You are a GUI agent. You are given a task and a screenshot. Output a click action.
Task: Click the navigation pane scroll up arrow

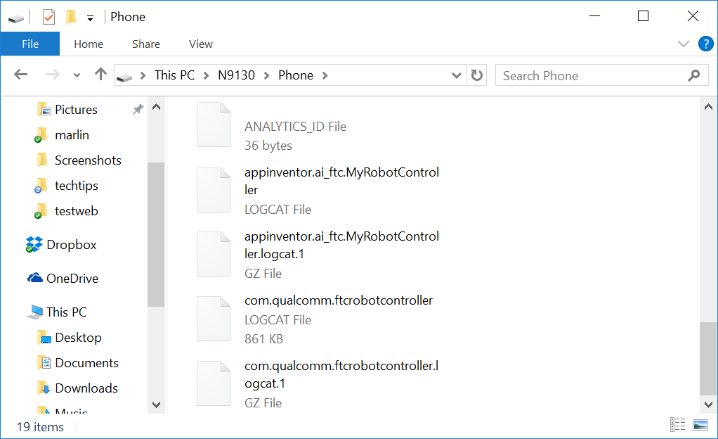pyautogui.click(x=156, y=107)
